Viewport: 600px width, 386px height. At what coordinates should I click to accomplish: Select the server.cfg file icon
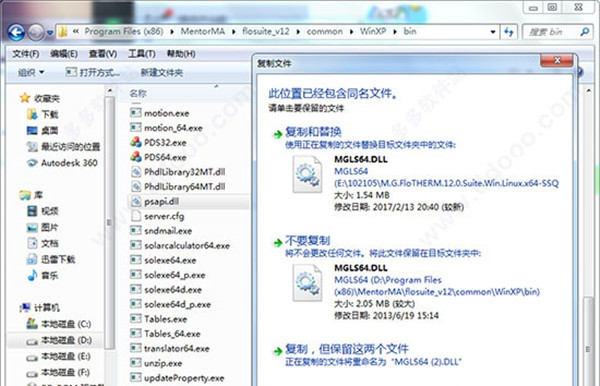pyautogui.click(x=136, y=216)
